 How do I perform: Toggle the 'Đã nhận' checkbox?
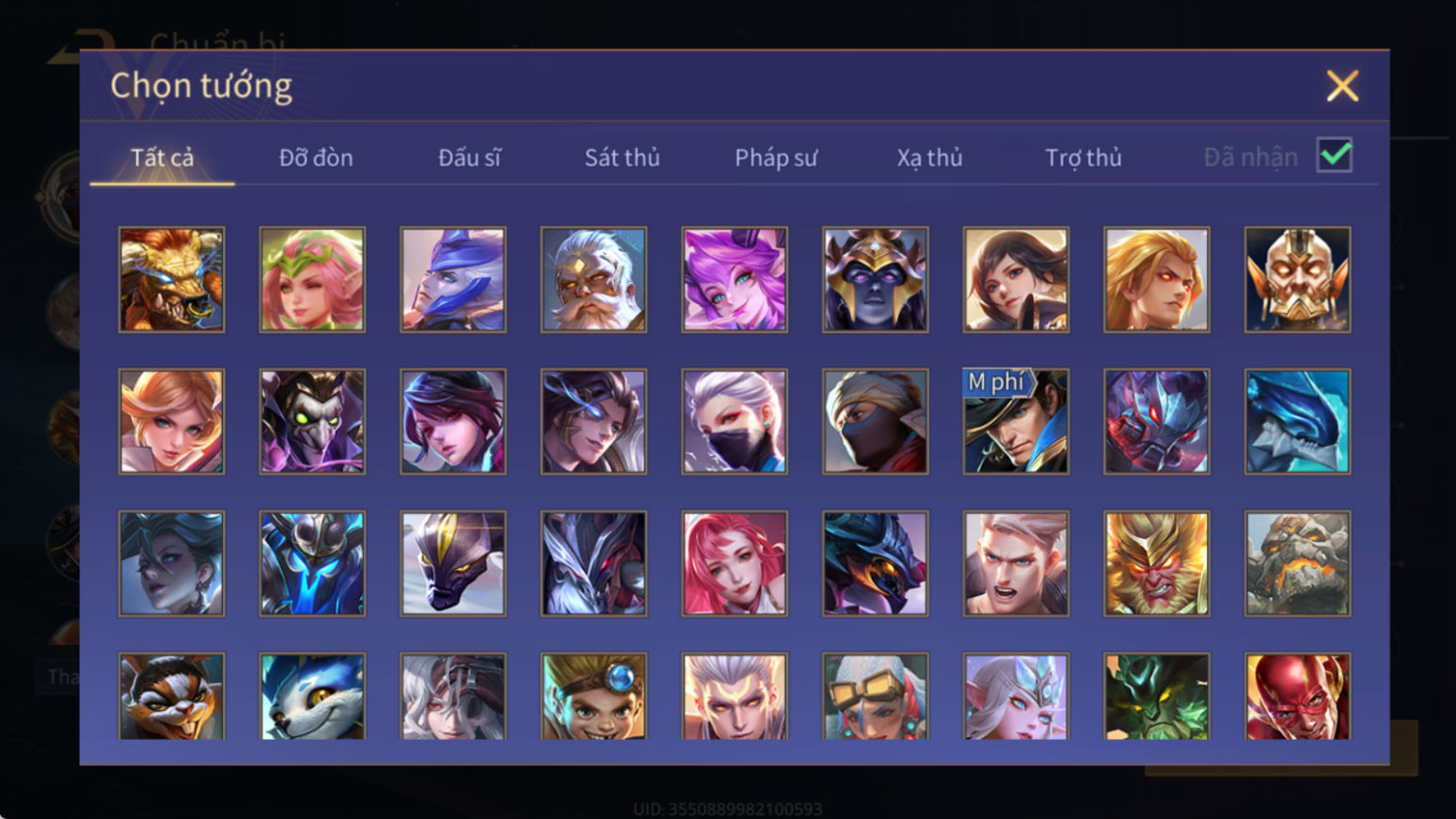tap(1335, 155)
